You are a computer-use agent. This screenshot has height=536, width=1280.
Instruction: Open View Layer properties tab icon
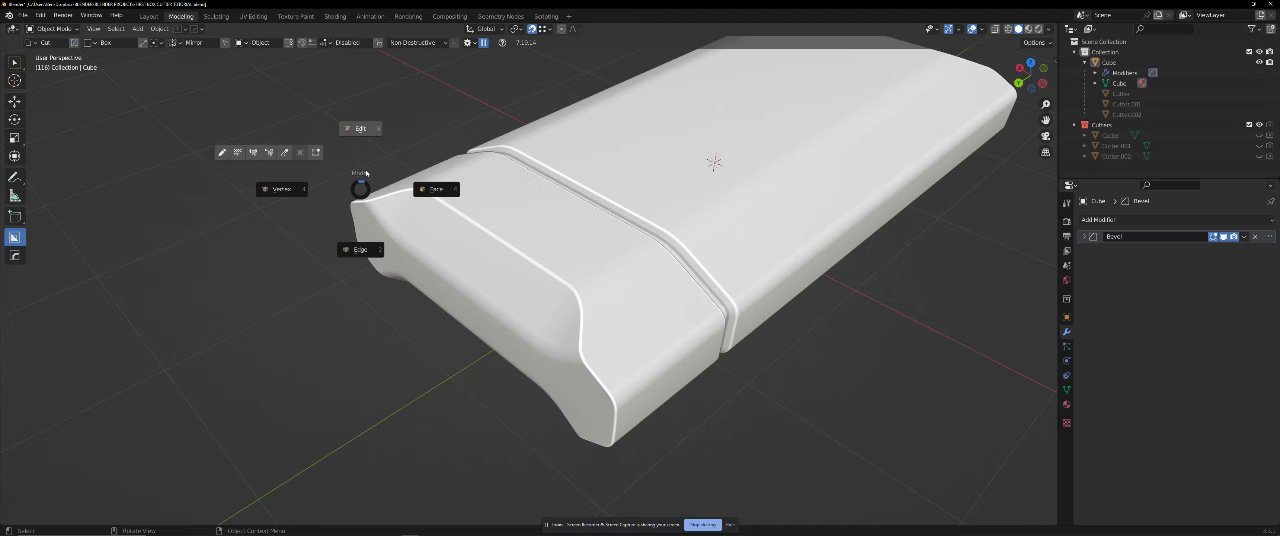[x=1066, y=251]
